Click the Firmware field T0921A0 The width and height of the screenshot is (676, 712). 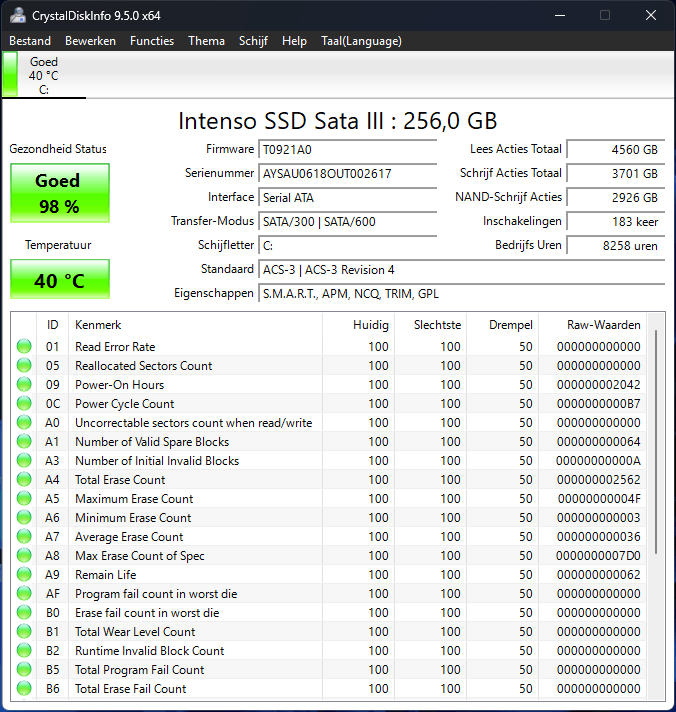[347, 149]
